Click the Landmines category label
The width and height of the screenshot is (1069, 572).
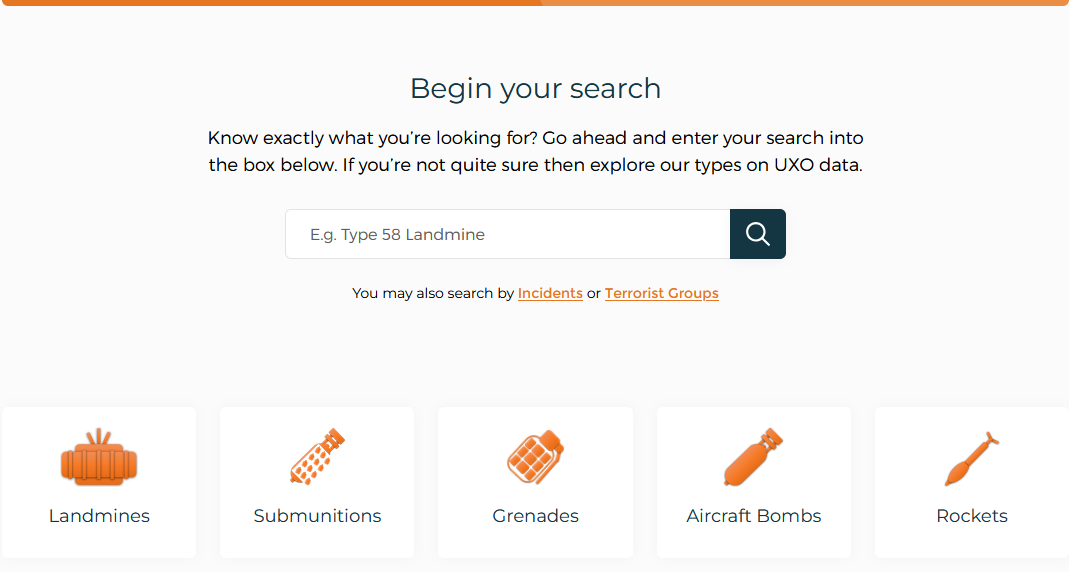tap(99, 516)
